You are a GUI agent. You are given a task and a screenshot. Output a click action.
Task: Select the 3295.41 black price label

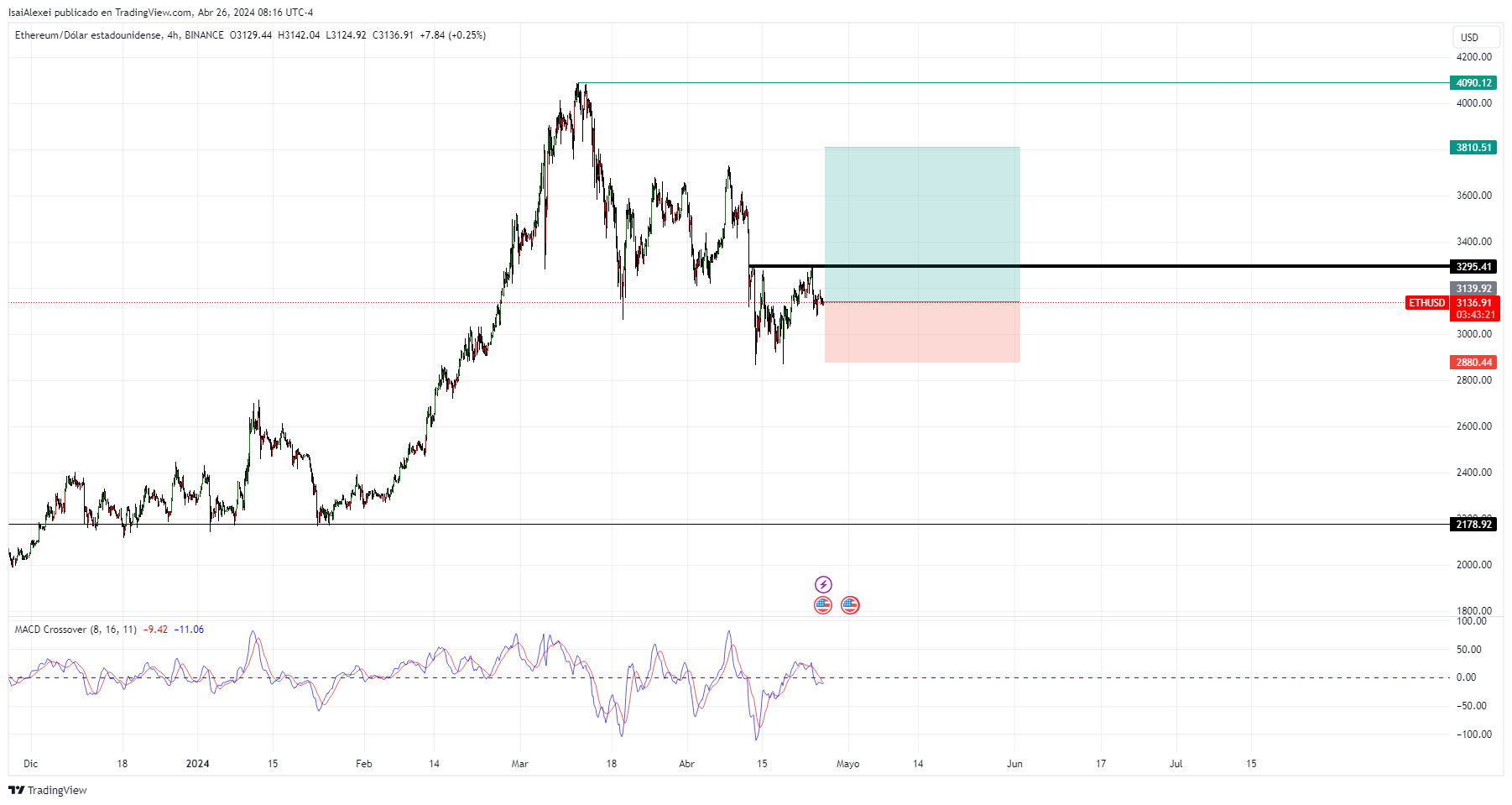coord(1473,267)
